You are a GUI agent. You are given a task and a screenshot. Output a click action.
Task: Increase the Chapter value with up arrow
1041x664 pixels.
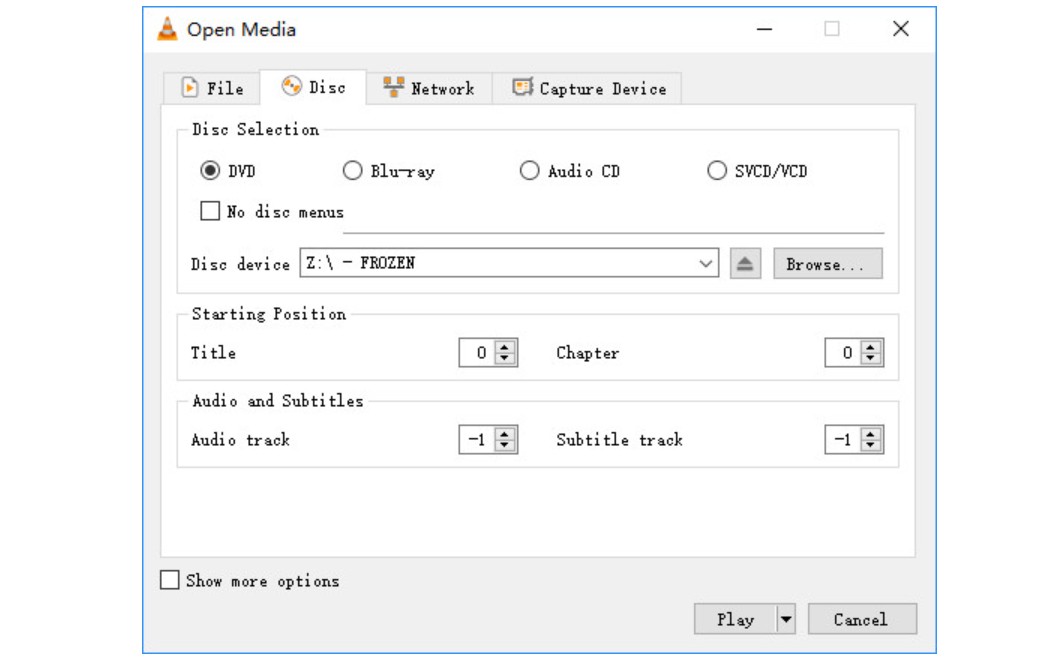point(870,347)
